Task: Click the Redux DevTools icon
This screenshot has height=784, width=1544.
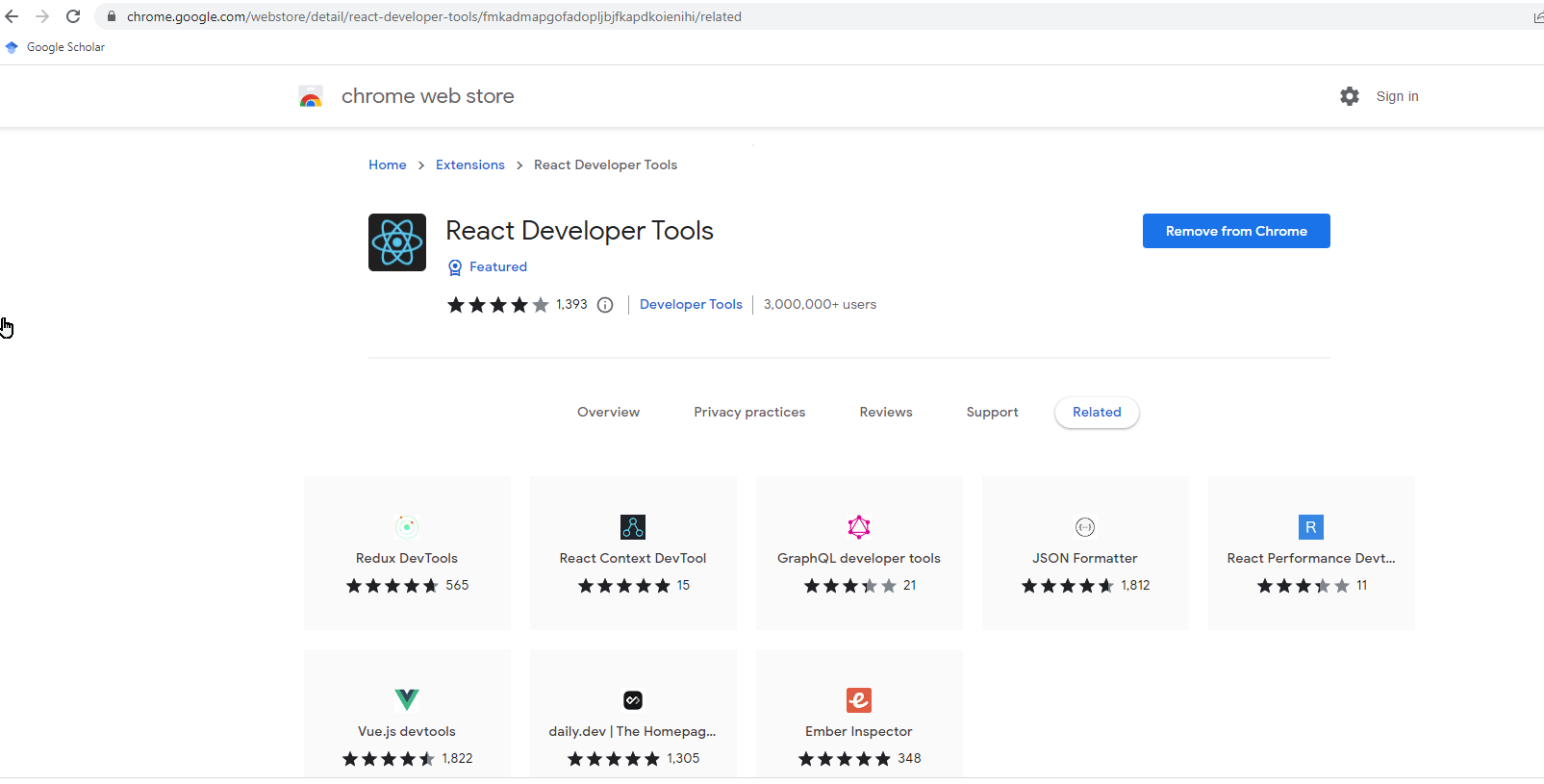Action: click(x=407, y=526)
